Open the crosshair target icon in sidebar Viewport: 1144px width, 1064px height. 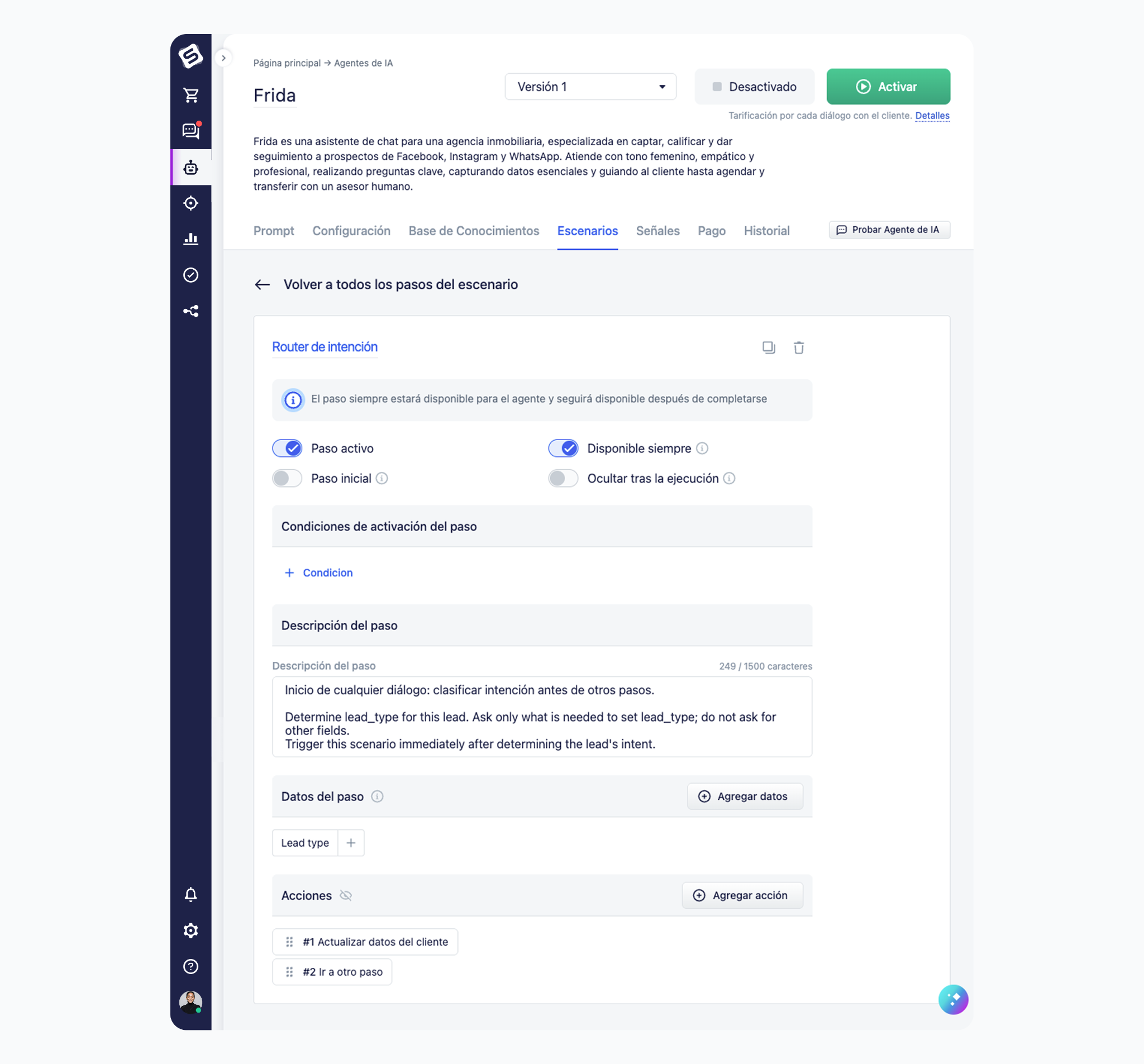pyautogui.click(x=191, y=203)
